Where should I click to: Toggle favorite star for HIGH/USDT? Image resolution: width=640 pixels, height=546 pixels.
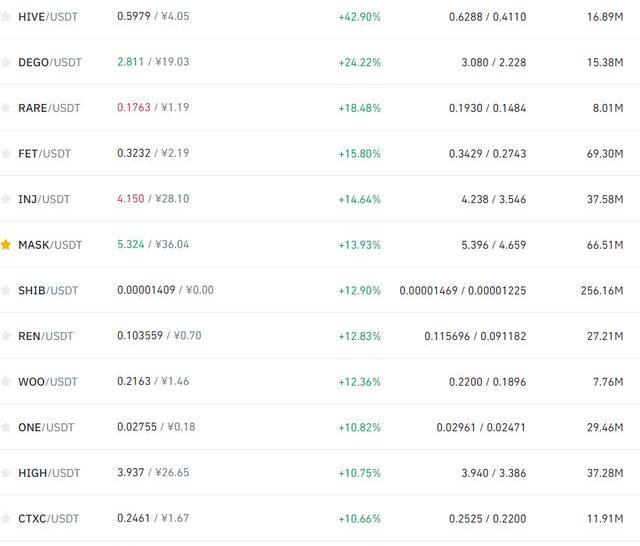[6, 473]
